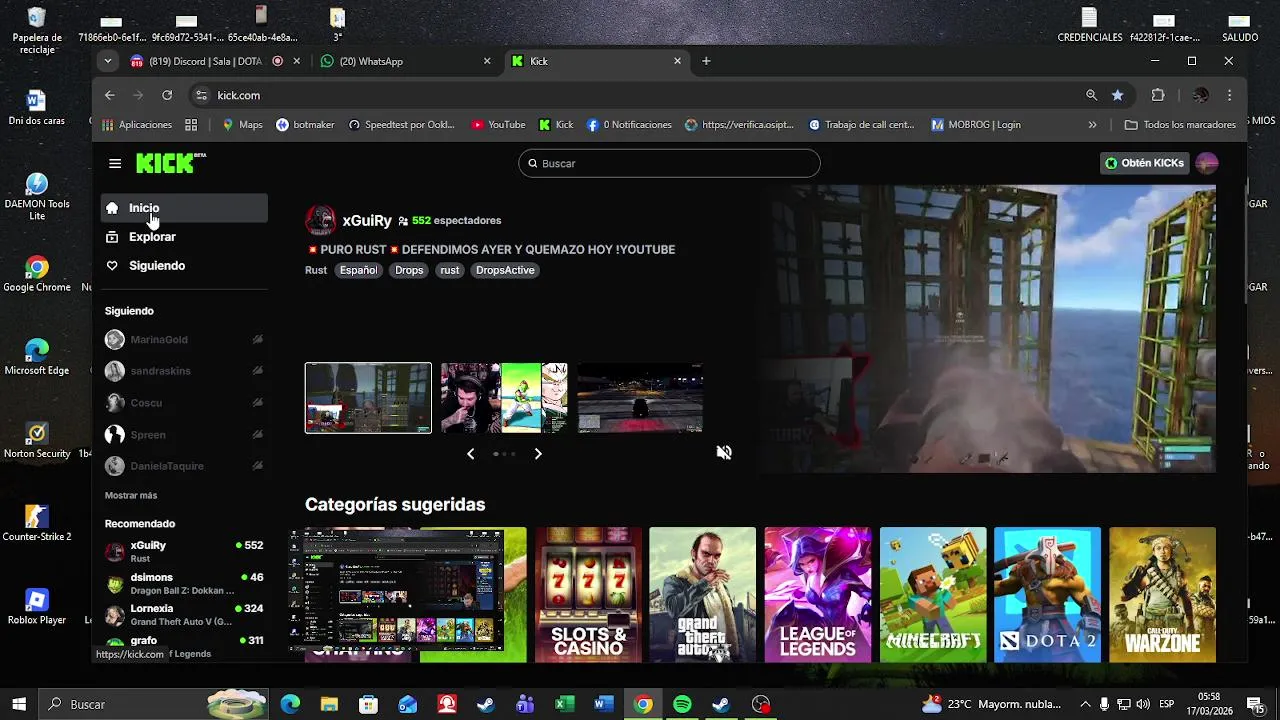Open Spotify from the taskbar
The height and width of the screenshot is (720, 1280).
[682, 704]
